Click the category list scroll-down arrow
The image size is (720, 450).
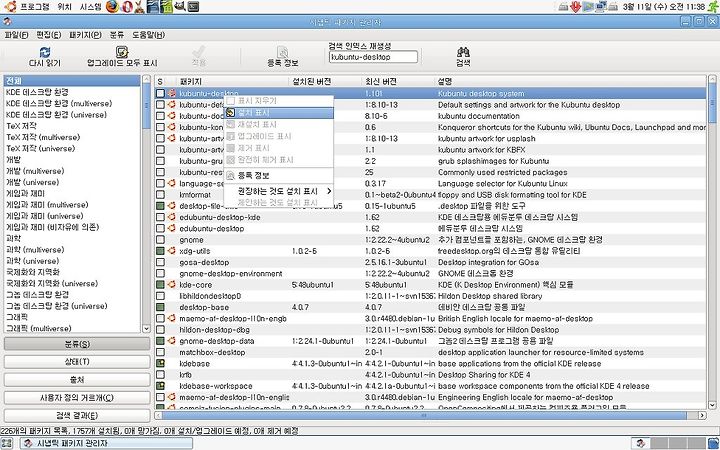tap(146, 329)
